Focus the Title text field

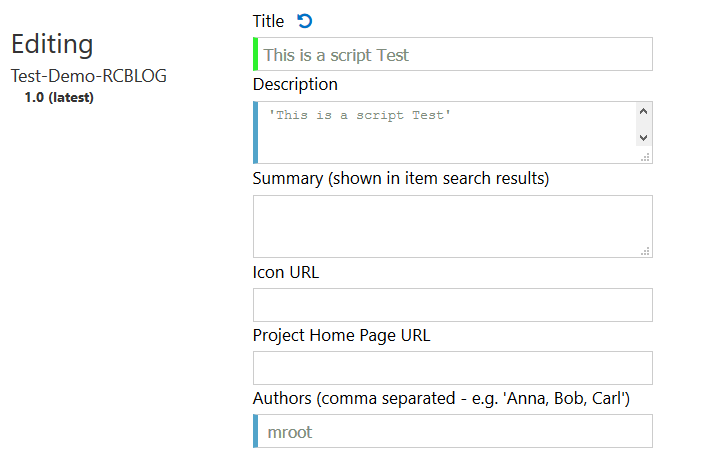pos(453,55)
